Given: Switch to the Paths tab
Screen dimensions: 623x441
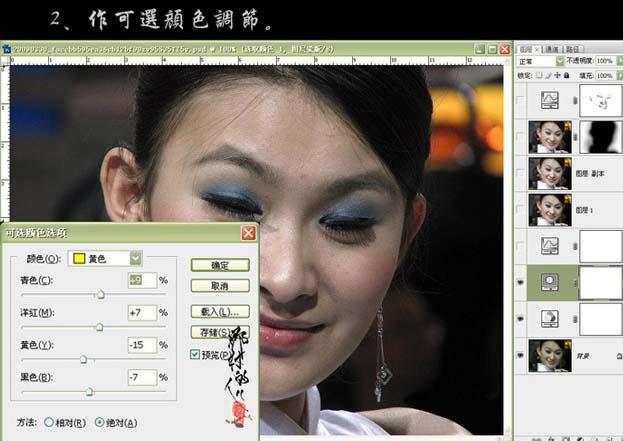Looking at the screenshot, I should pyautogui.click(x=573, y=47).
